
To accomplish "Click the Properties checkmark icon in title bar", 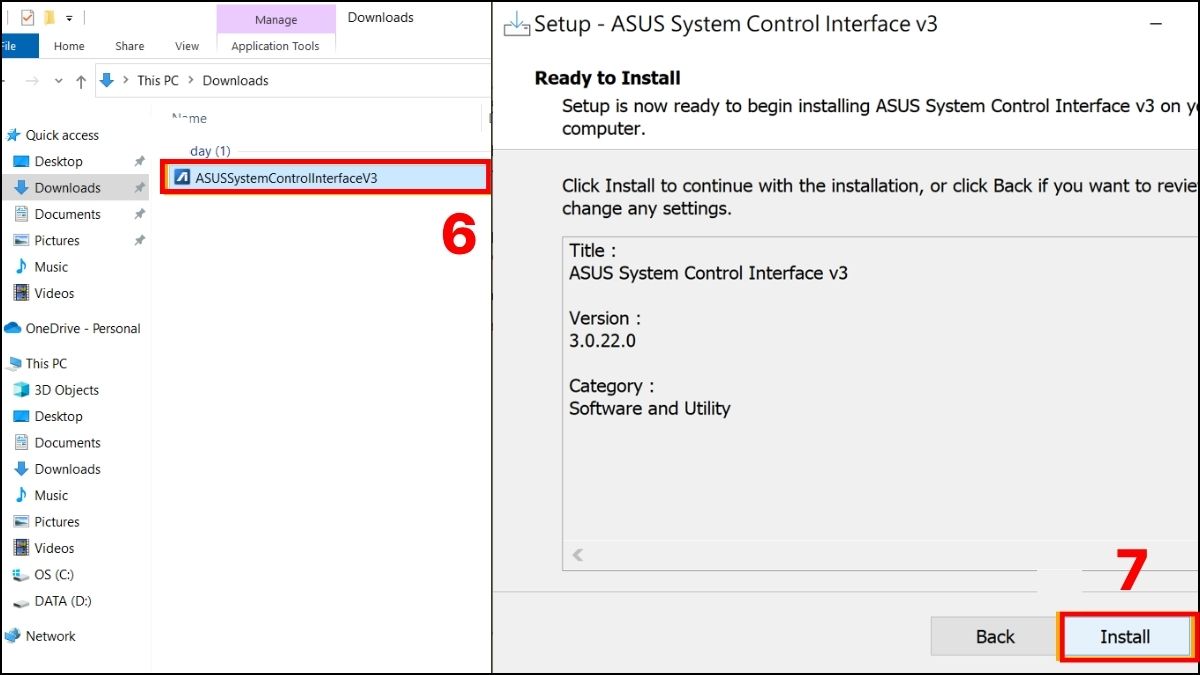I will click(x=27, y=18).
